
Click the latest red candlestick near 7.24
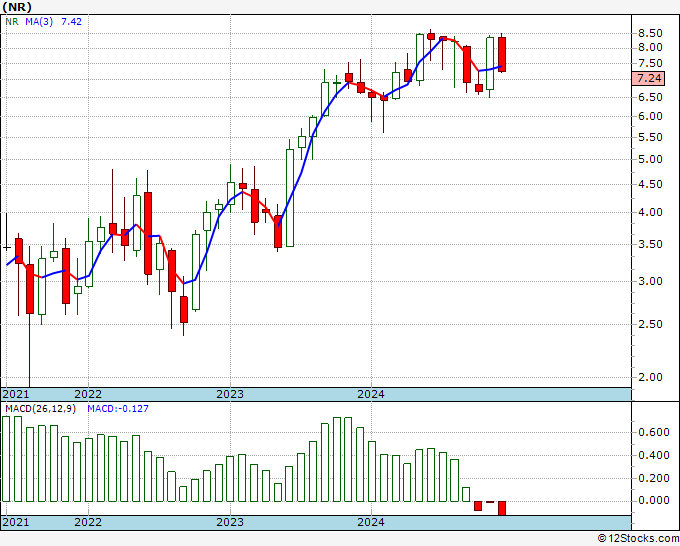[x=502, y=54]
